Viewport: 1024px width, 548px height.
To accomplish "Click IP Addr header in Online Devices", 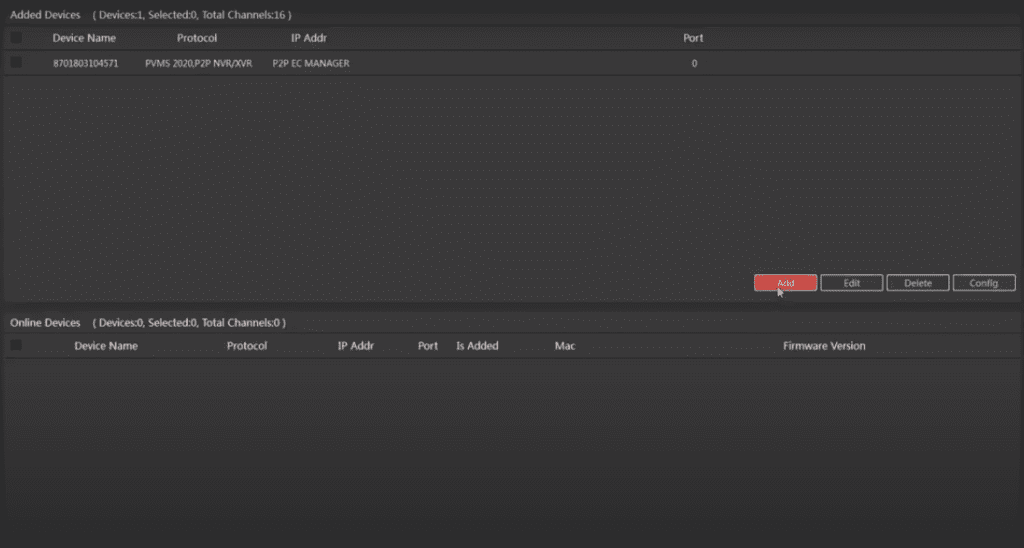I will 355,346.
